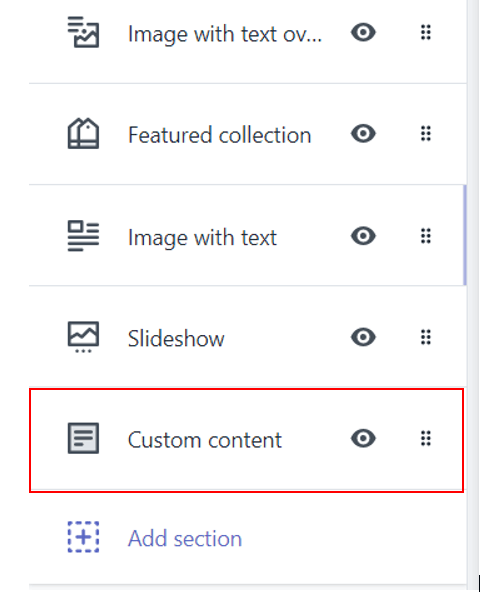Screen dimensions: 481x593
Task: Click the Slideshow picture icon
Action: 83,337
